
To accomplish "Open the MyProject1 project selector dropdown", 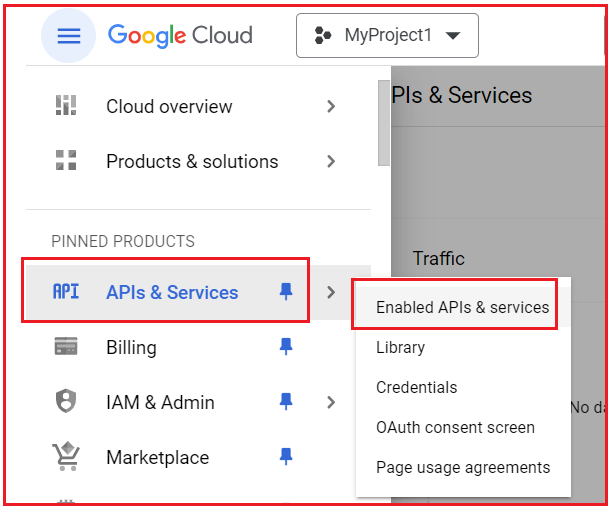I will (387, 36).
